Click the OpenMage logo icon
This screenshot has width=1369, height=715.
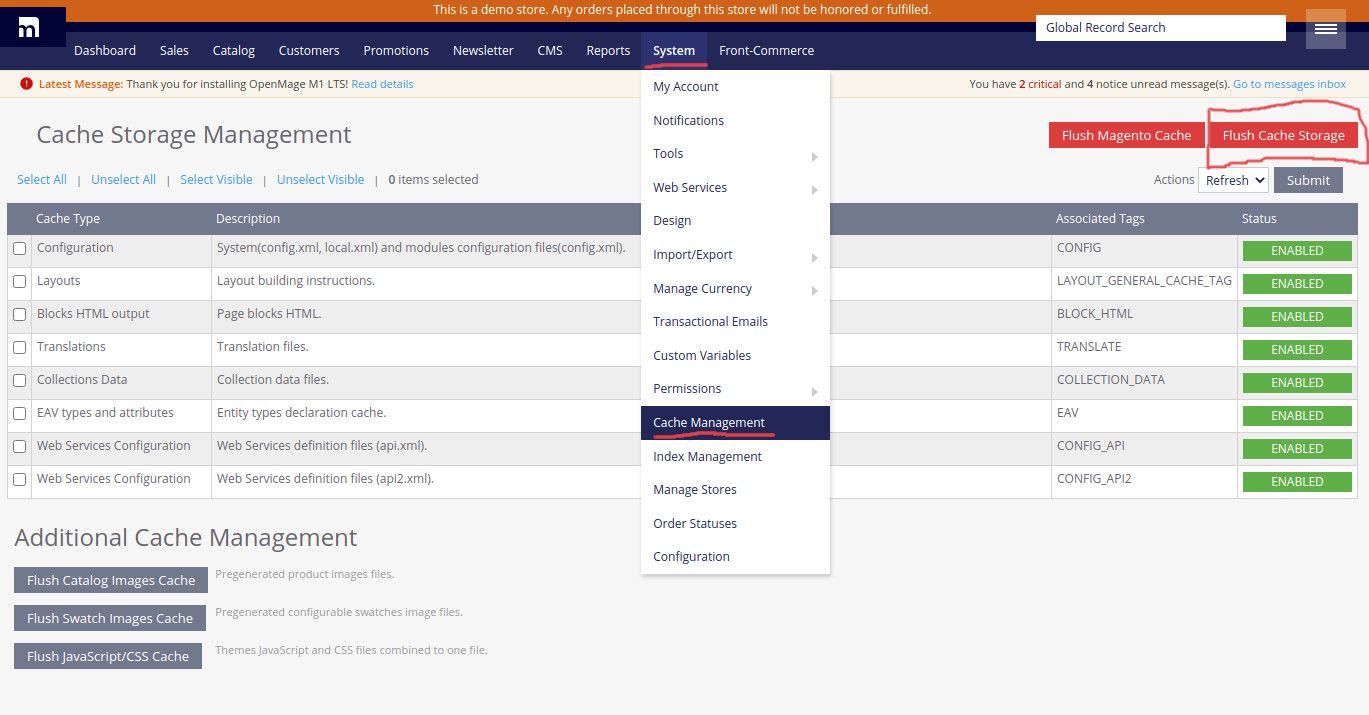(30, 29)
